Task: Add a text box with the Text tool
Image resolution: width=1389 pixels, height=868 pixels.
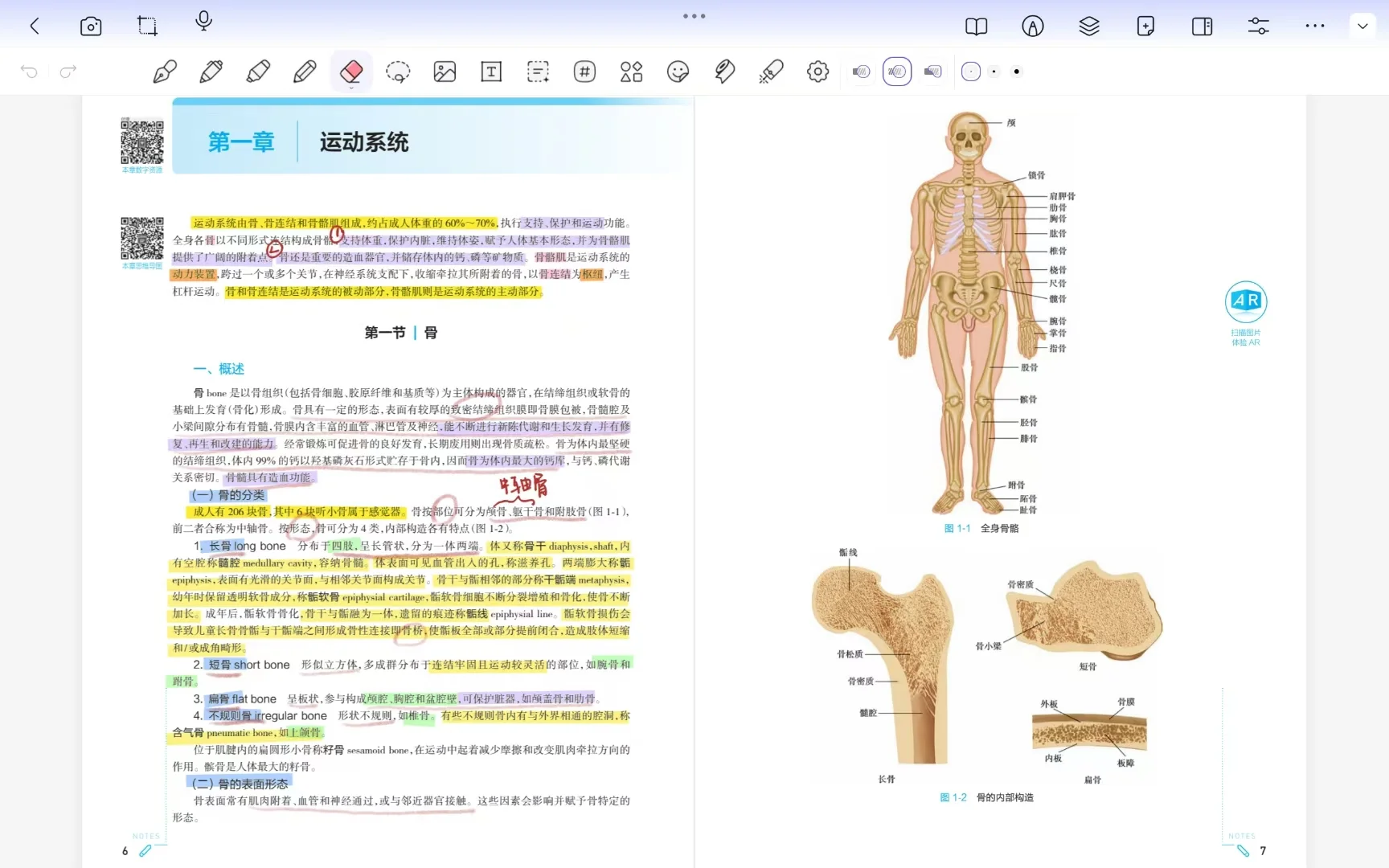Action: [x=491, y=72]
